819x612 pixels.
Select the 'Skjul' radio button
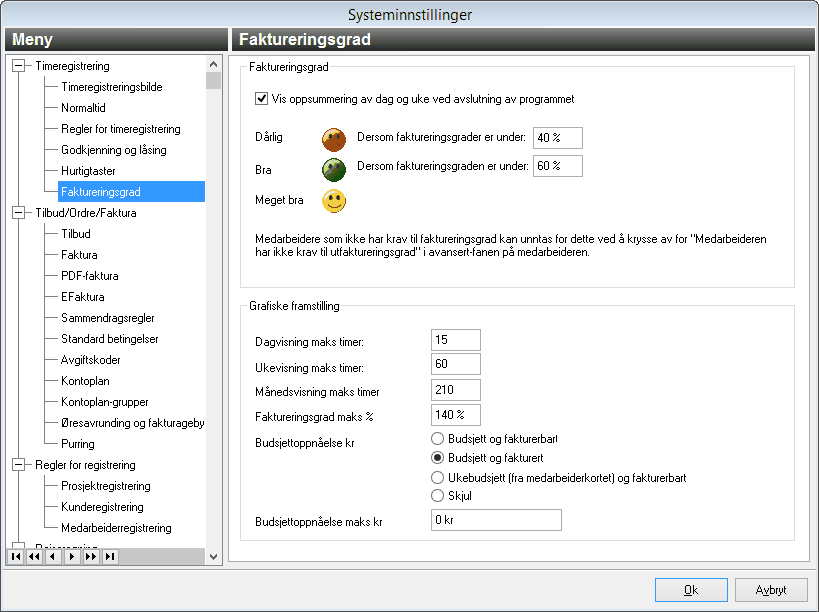(x=437, y=496)
